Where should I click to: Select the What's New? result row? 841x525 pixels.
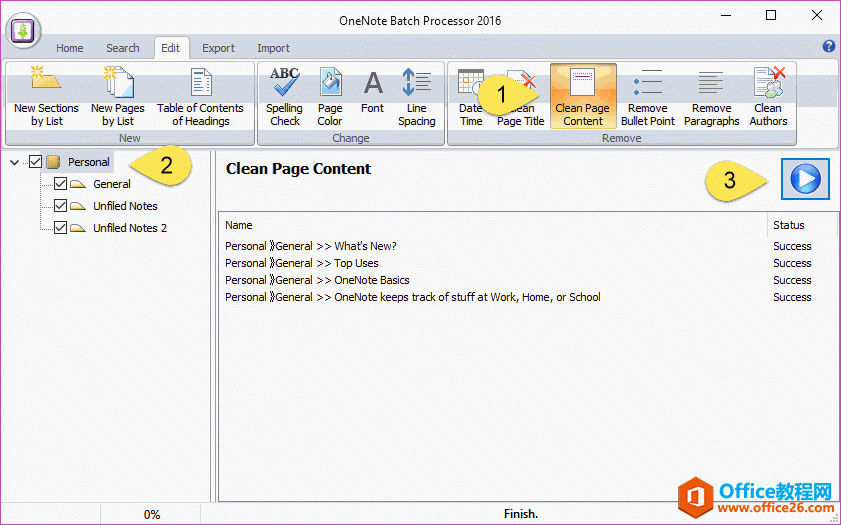(528, 246)
